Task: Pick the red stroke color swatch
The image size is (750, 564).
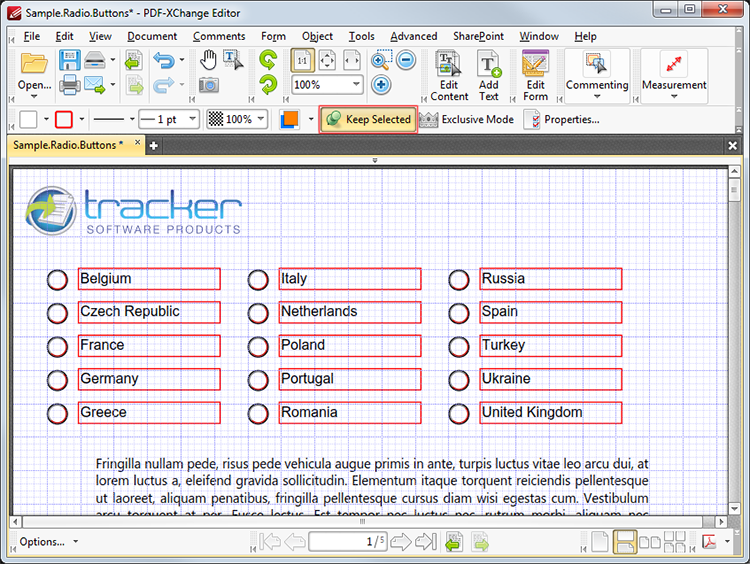Action: coord(64,119)
